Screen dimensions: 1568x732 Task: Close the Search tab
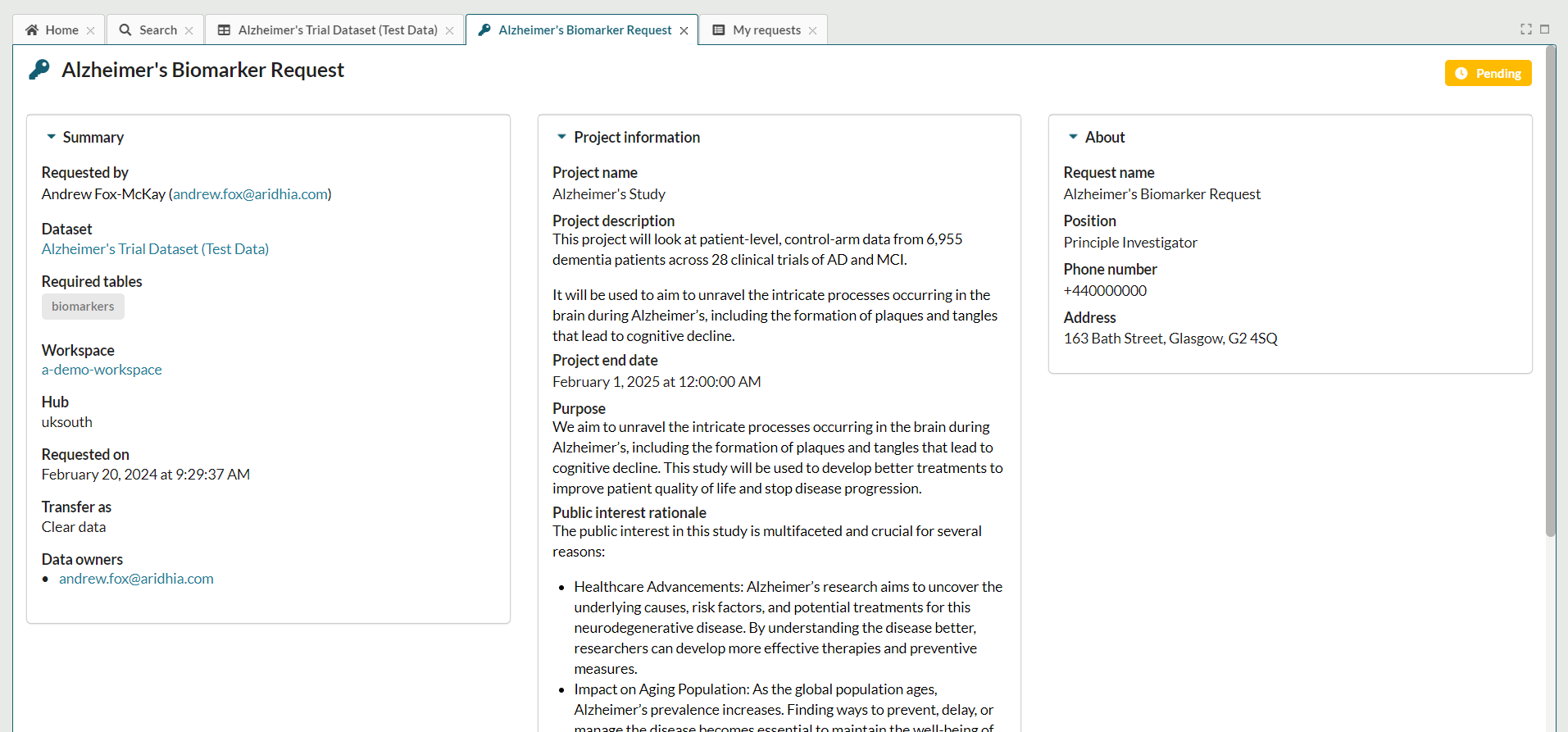click(189, 31)
